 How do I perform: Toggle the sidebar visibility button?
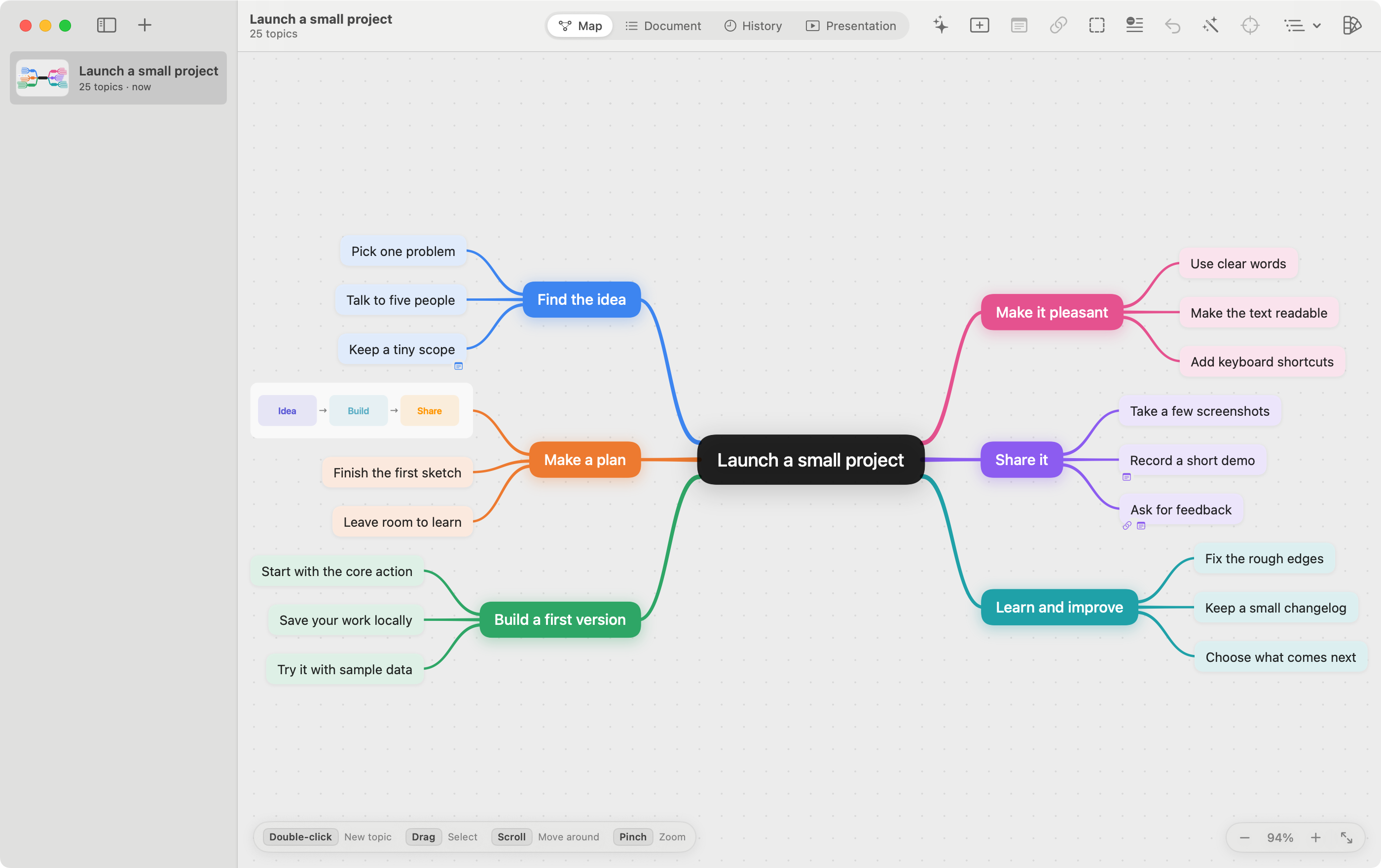107,25
